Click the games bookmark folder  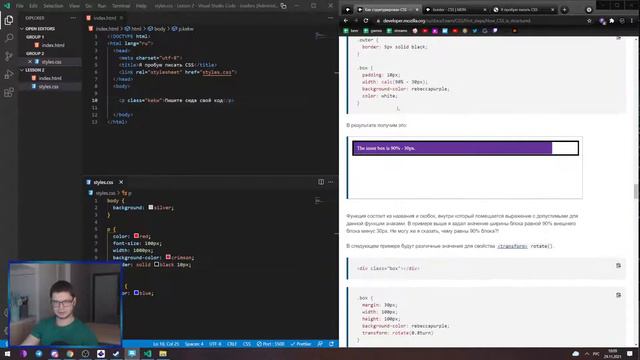373,31
